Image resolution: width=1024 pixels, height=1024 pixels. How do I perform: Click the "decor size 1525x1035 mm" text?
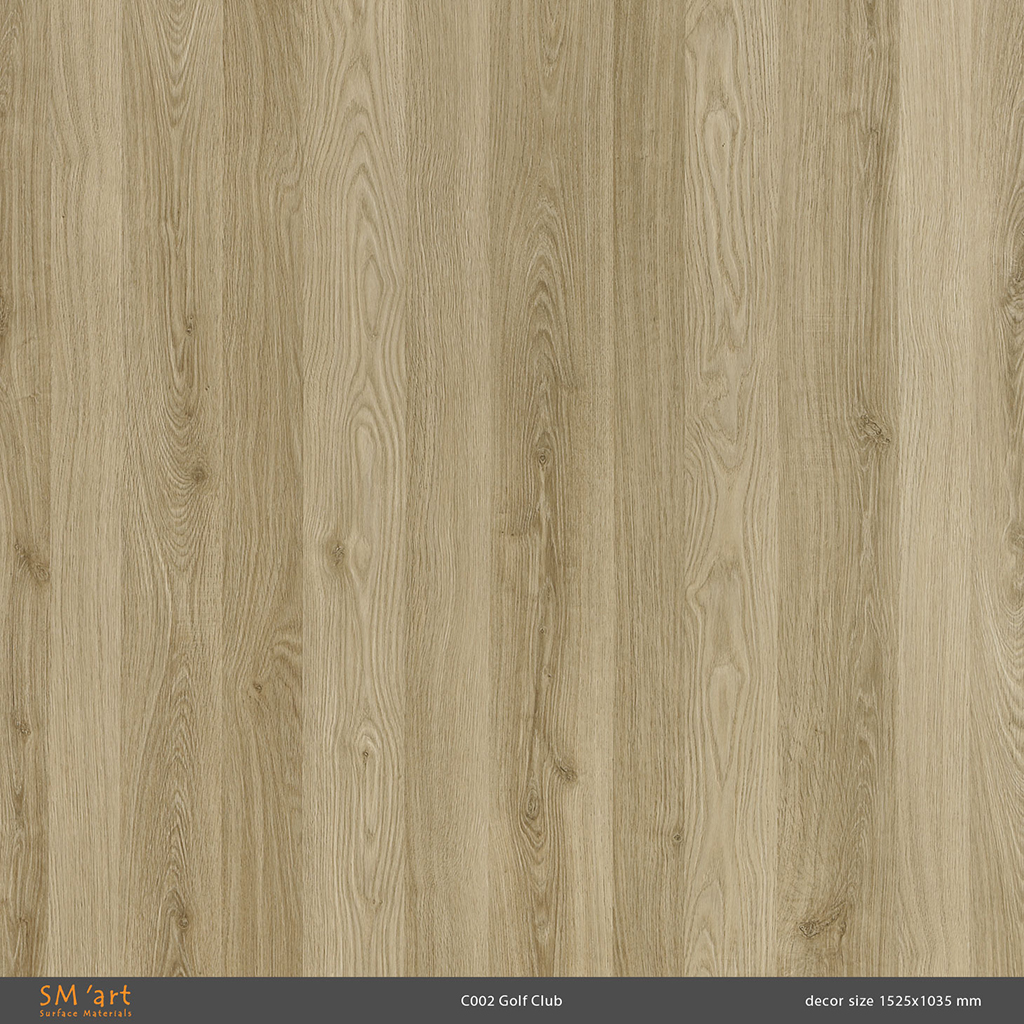pyautogui.click(x=892, y=1001)
